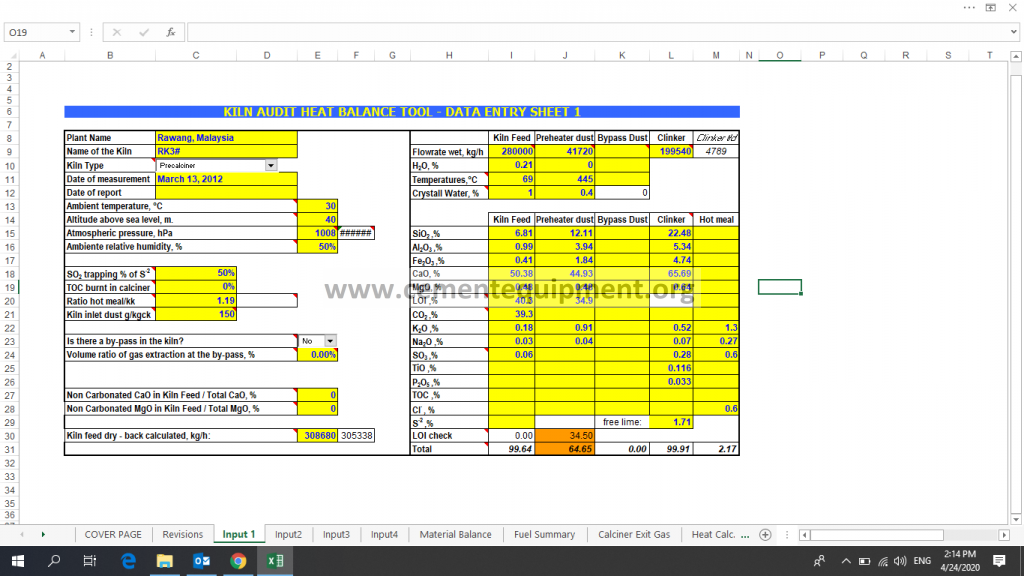The height and width of the screenshot is (576, 1024).
Task: Click the next sheet navigation arrow
Action: [x=42, y=535]
